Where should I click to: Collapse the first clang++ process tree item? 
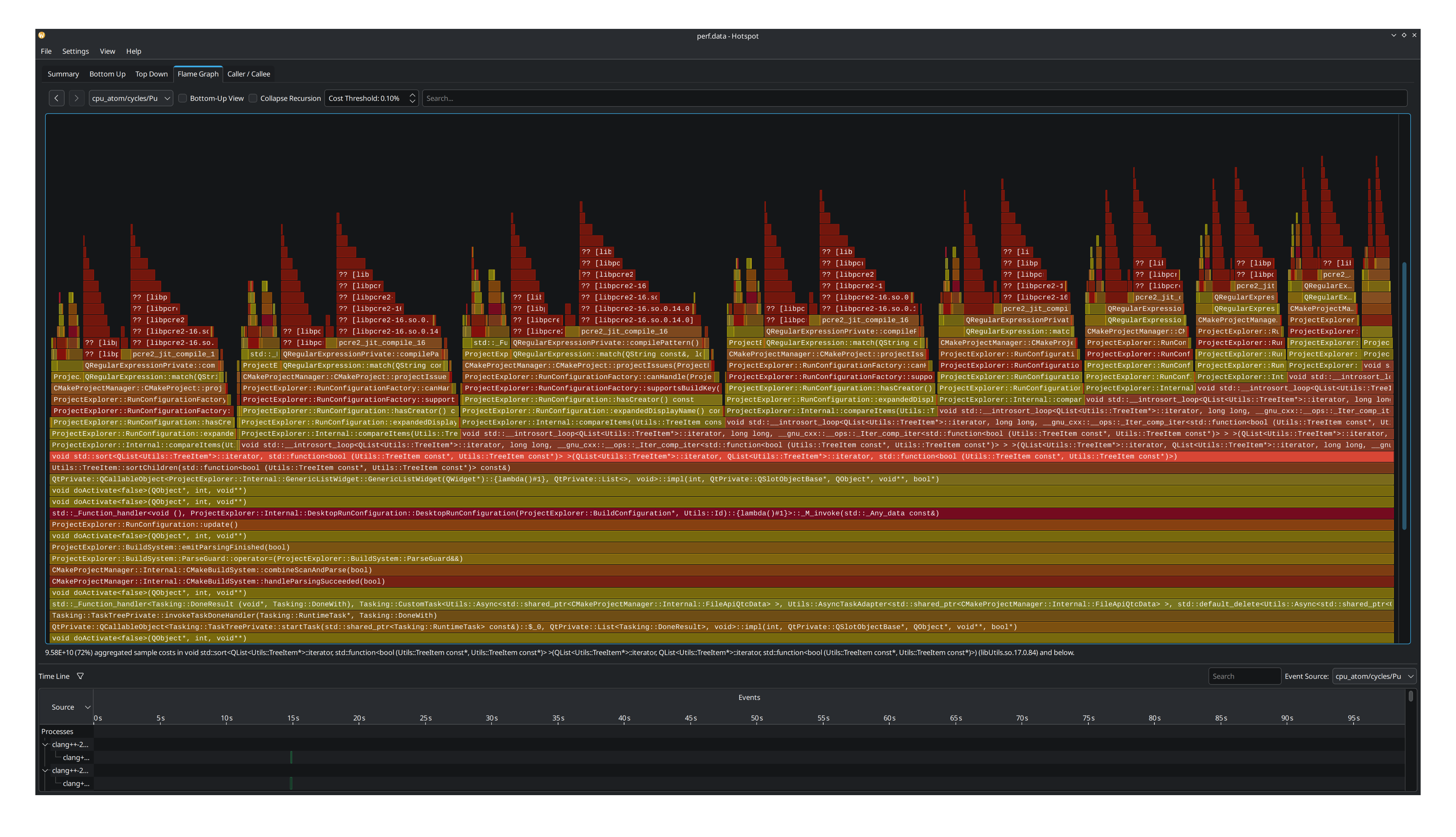coord(45,744)
